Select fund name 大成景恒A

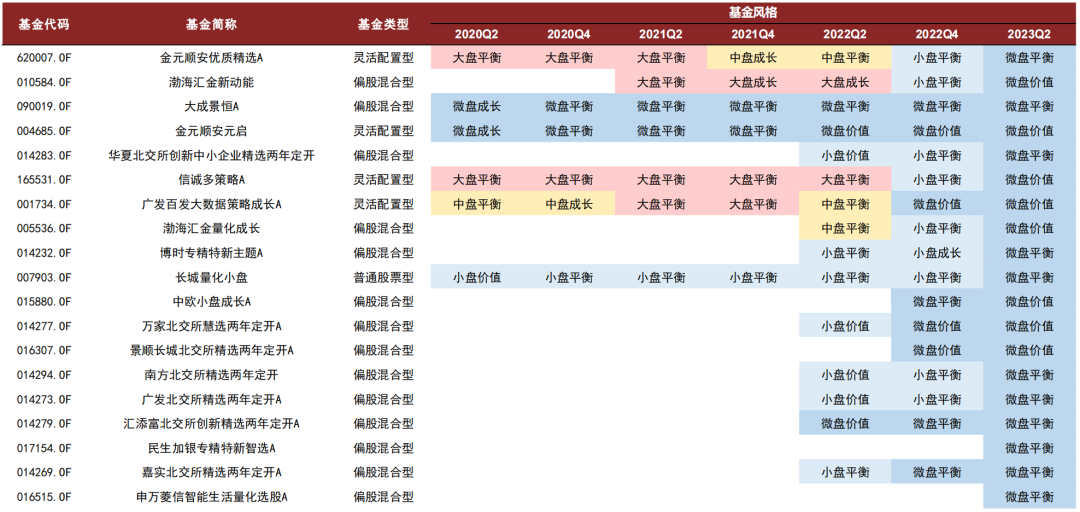[212, 107]
